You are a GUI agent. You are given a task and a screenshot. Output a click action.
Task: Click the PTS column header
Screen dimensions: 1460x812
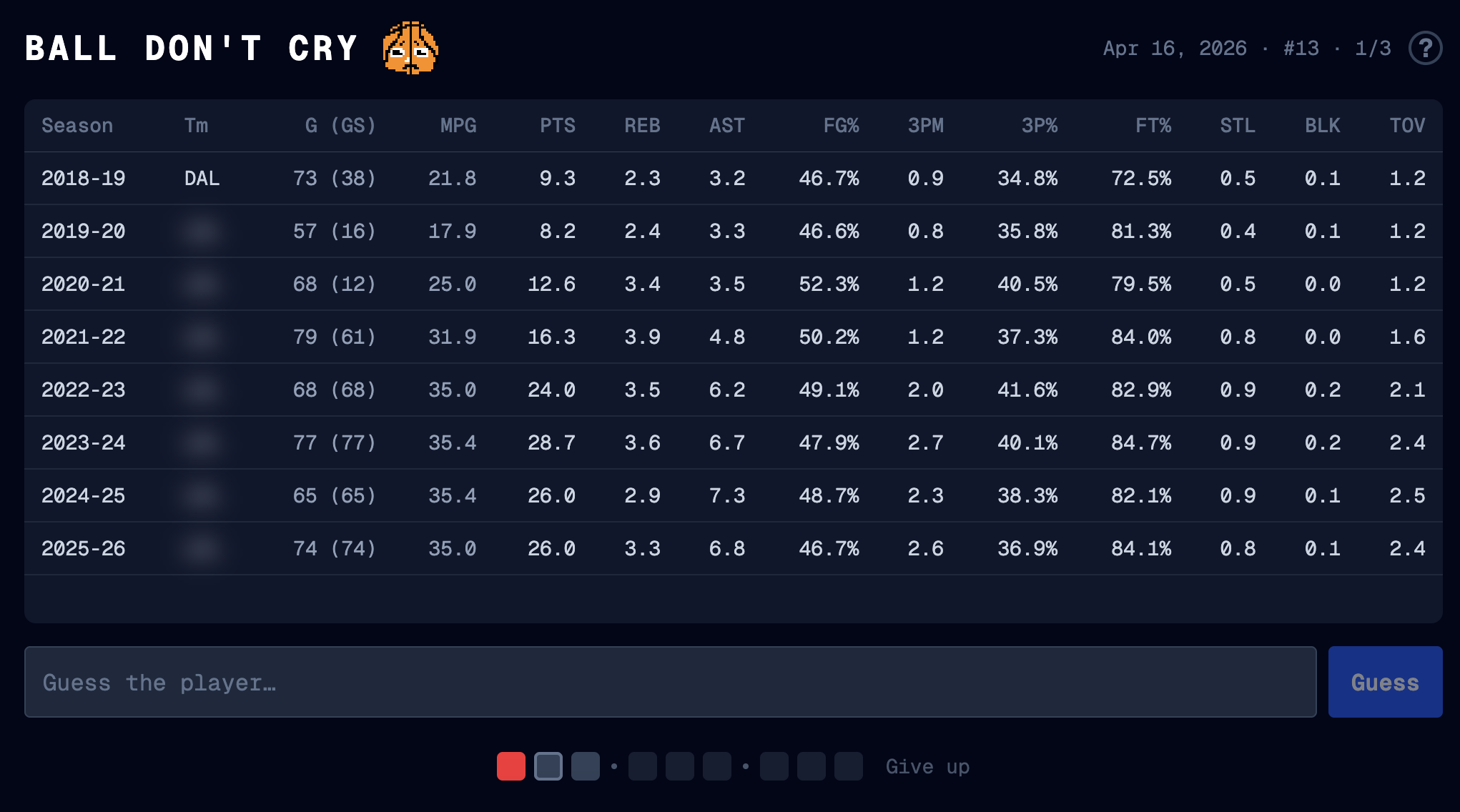(x=557, y=126)
